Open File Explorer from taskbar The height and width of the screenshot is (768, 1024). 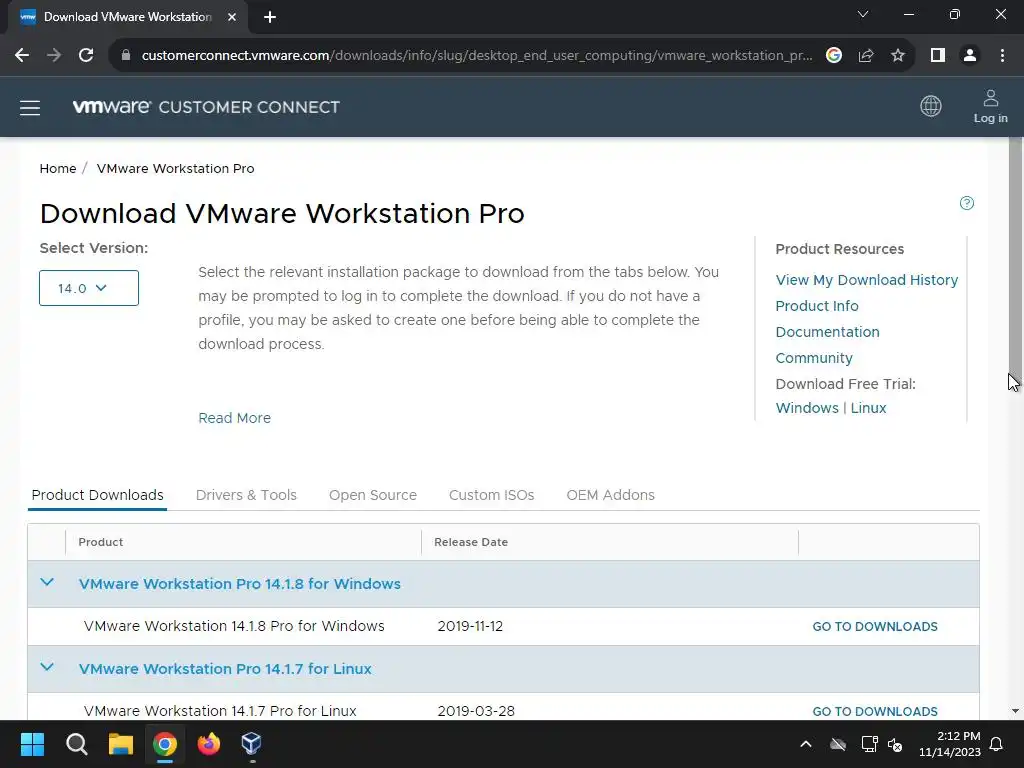pyautogui.click(x=121, y=744)
